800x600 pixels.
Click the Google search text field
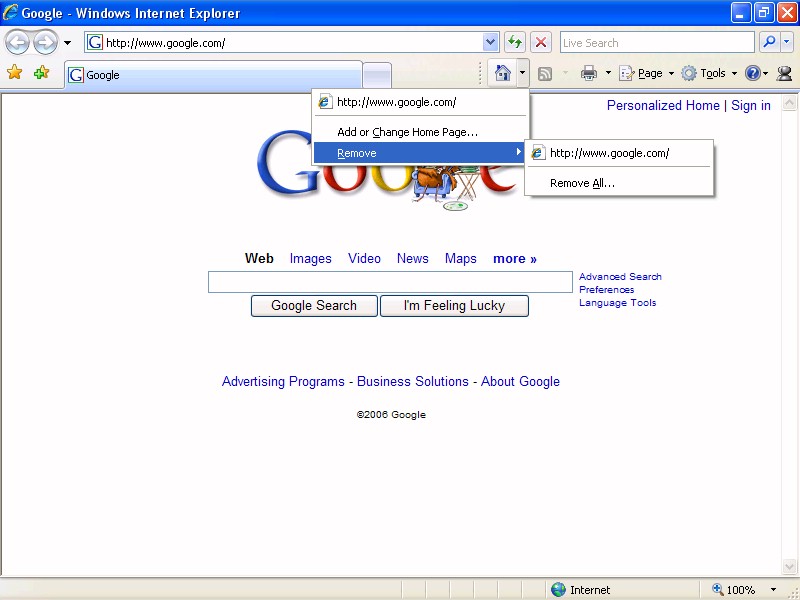(x=390, y=282)
